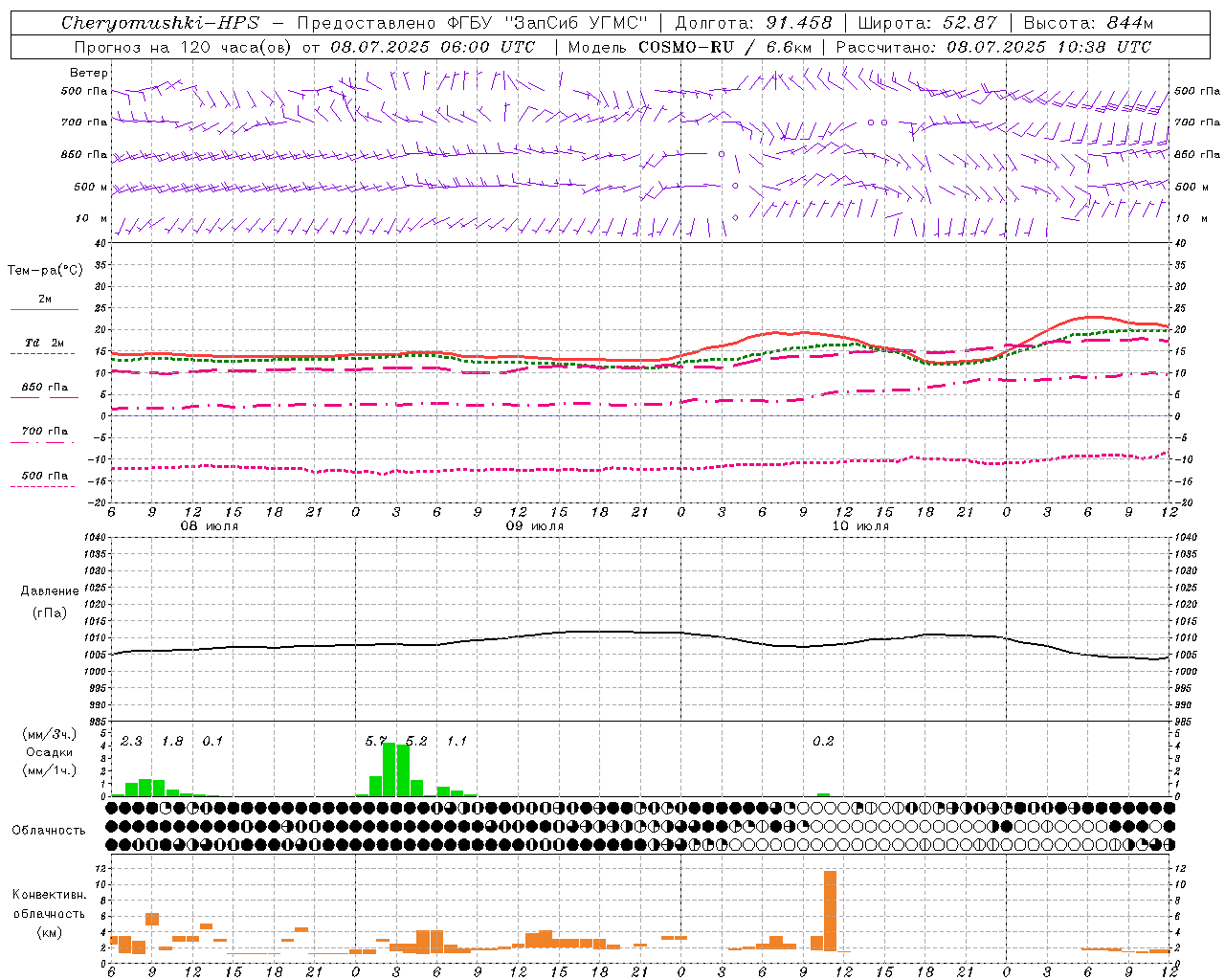Screen dimensions: 1225x980
Task: Click the small green bar below '0.2'
Action: tap(823, 794)
